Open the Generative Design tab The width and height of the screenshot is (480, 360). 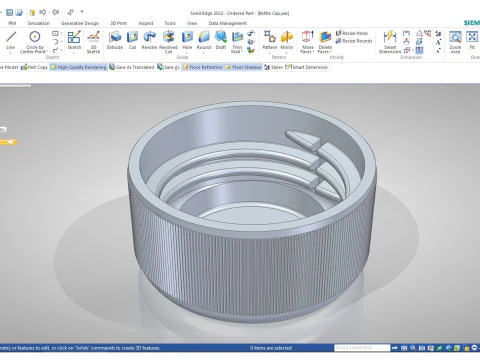click(x=80, y=23)
